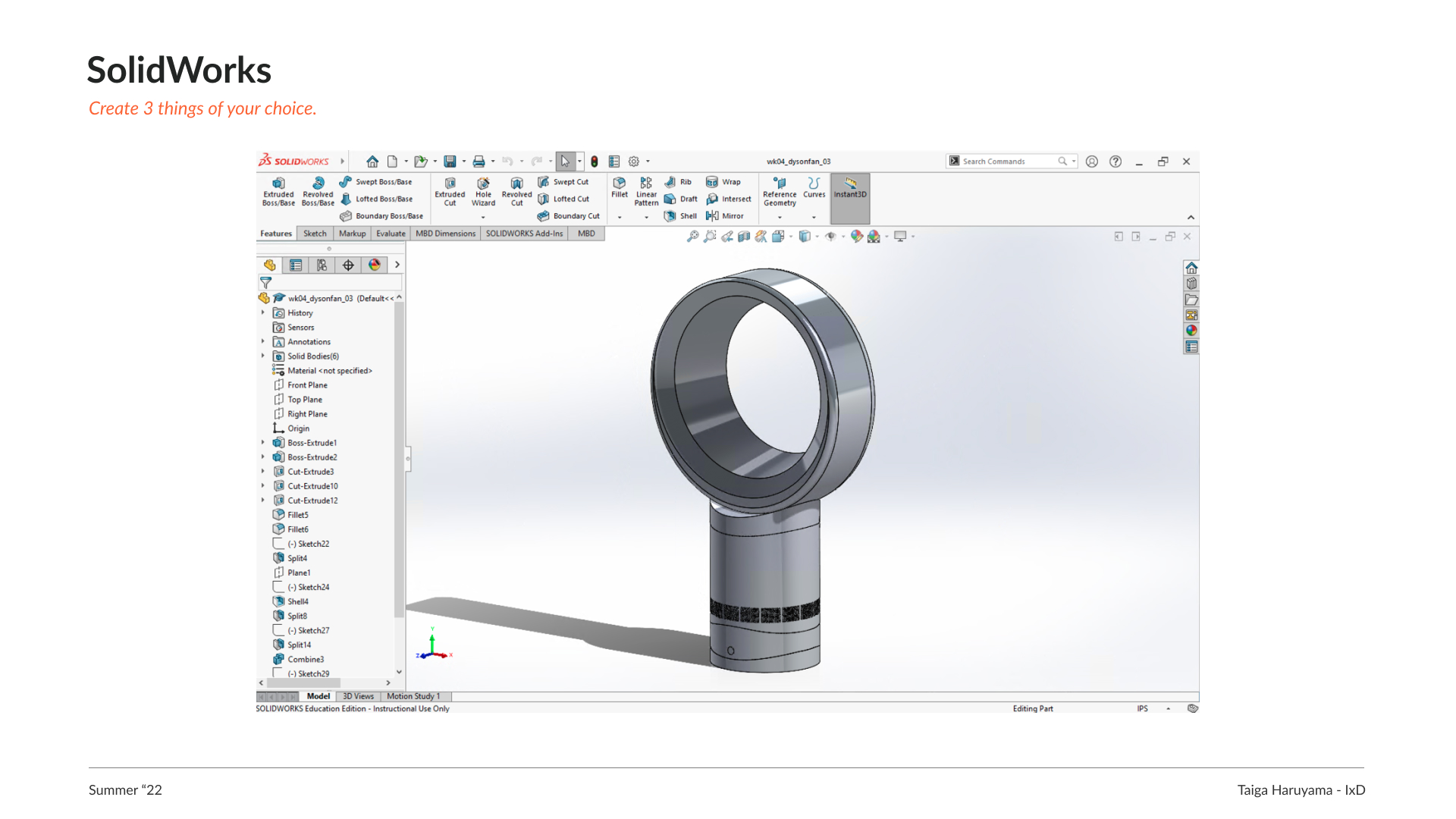Viewport: 1456px width, 819px height.
Task: Click the Mirror feature icon
Action: [x=713, y=216]
